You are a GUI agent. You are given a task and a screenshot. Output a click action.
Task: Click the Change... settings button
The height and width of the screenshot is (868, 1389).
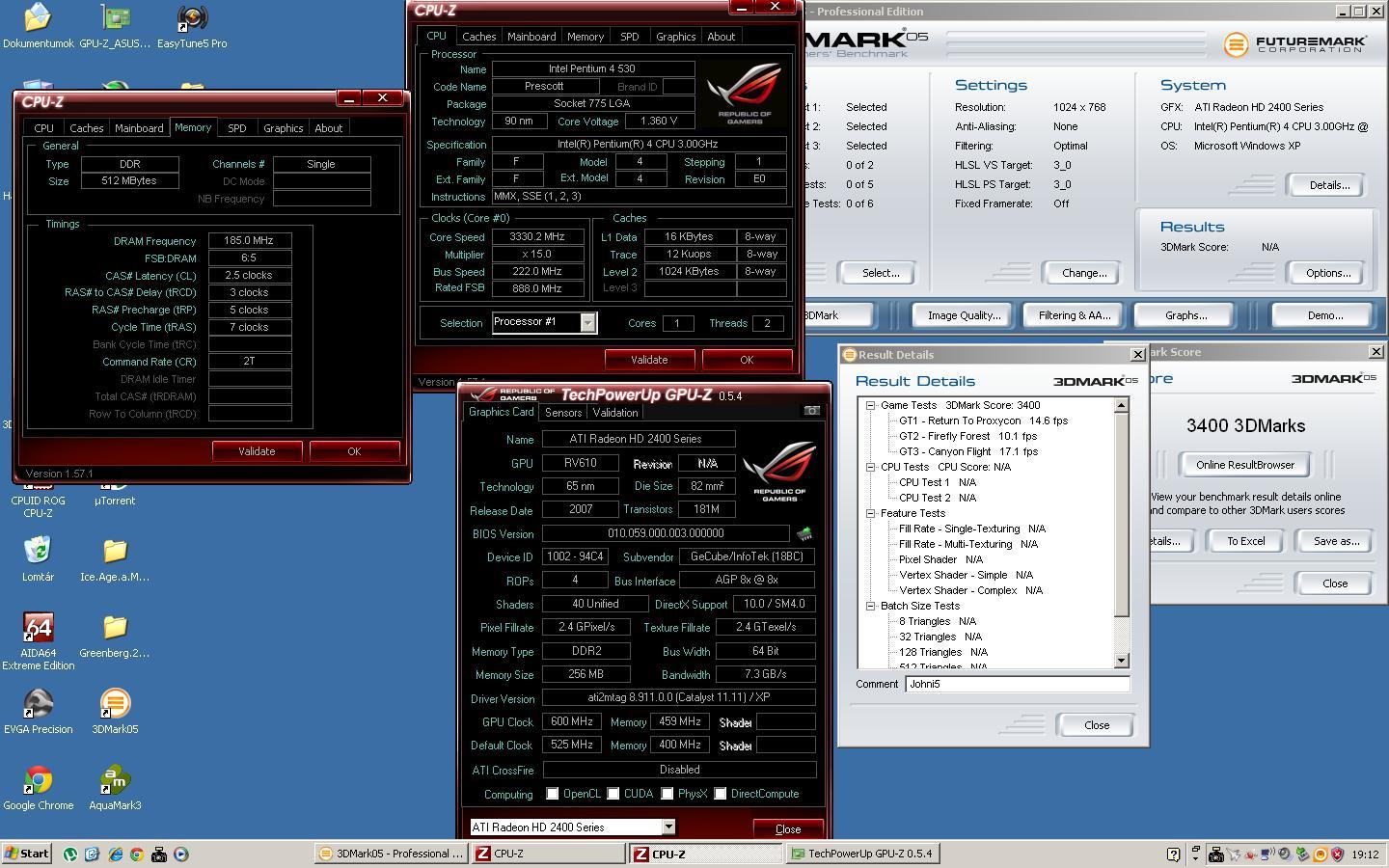click(x=1084, y=273)
